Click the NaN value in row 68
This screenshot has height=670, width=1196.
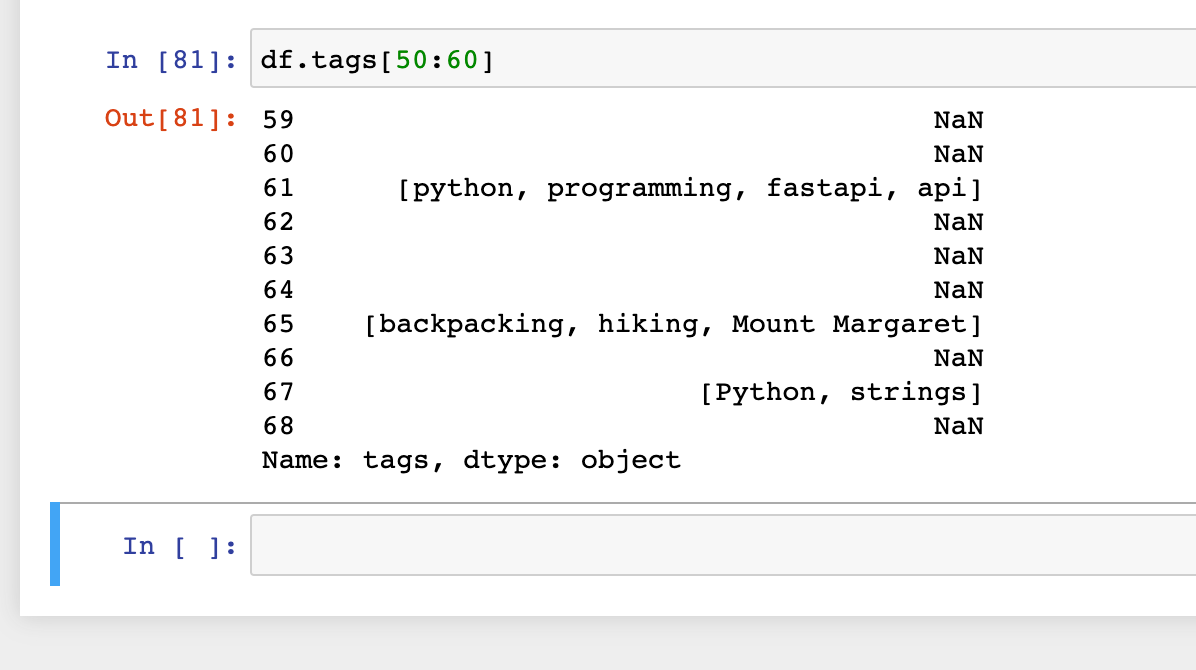point(958,426)
